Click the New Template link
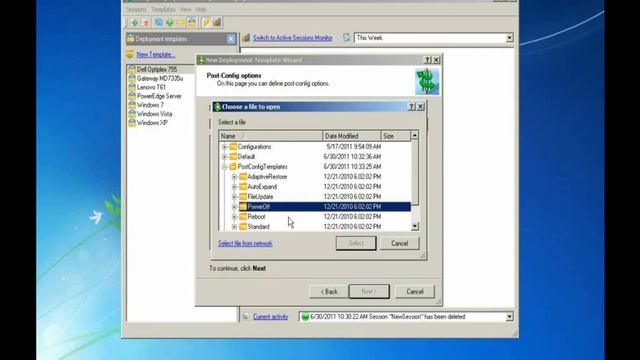640x360 pixels. [x=156, y=54]
